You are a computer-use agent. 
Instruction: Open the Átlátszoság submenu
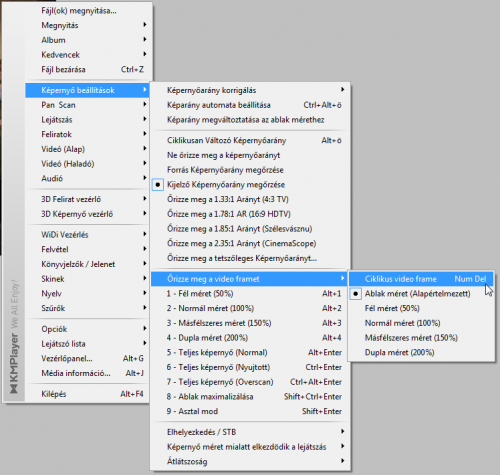click(x=250, y=461)
